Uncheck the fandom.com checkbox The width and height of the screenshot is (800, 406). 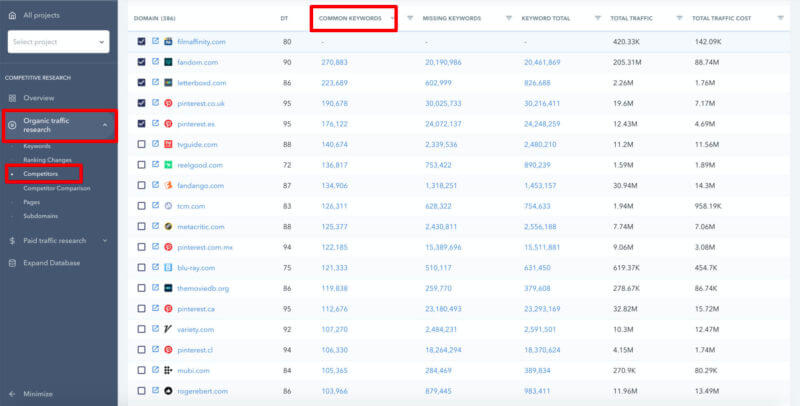click(141, 62)
